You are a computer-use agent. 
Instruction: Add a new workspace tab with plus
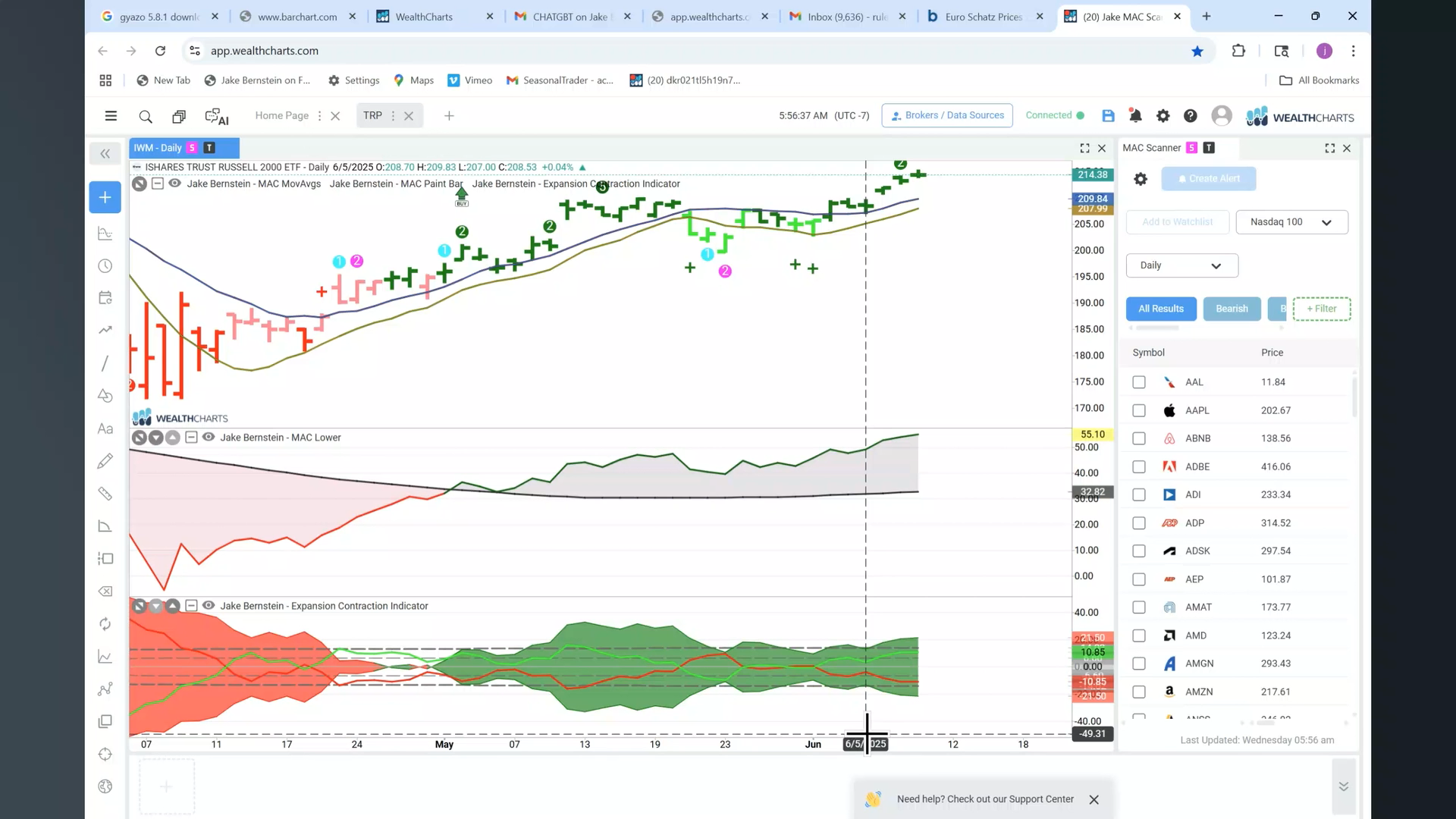point(449,116)
